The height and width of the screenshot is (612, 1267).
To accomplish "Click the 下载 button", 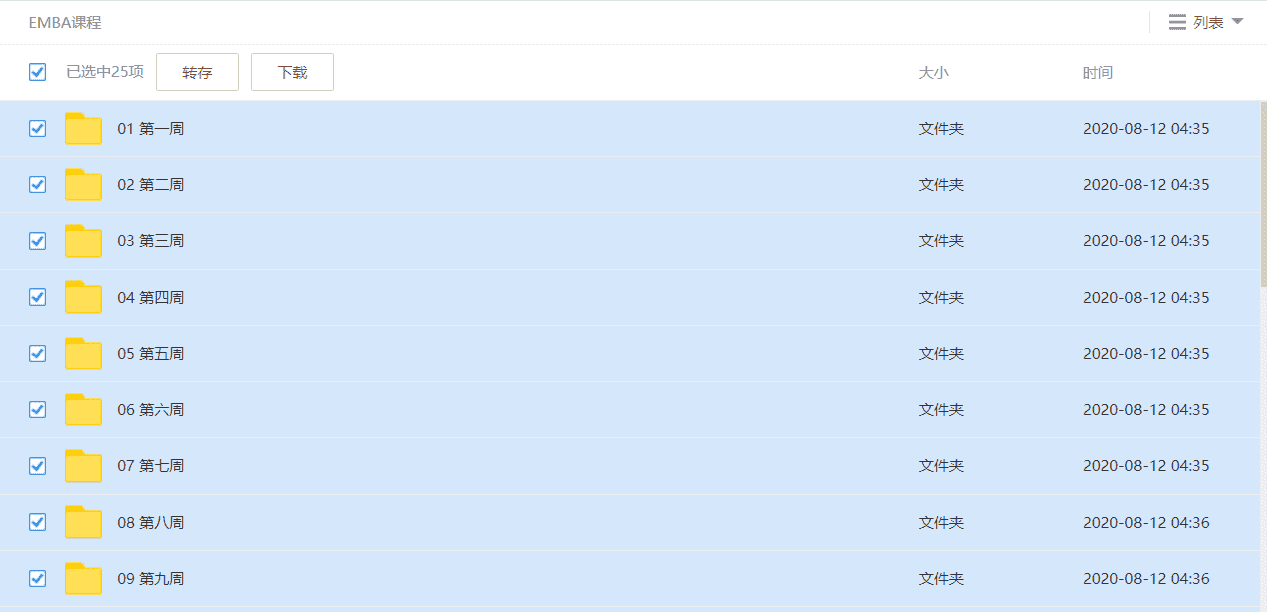I will (292, 72).
